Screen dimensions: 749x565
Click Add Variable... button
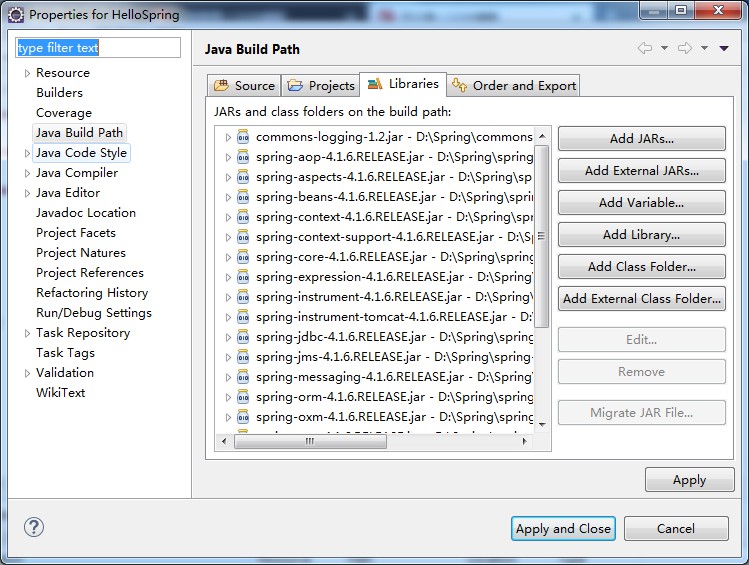pyautogui.click(x=642, y=203)
